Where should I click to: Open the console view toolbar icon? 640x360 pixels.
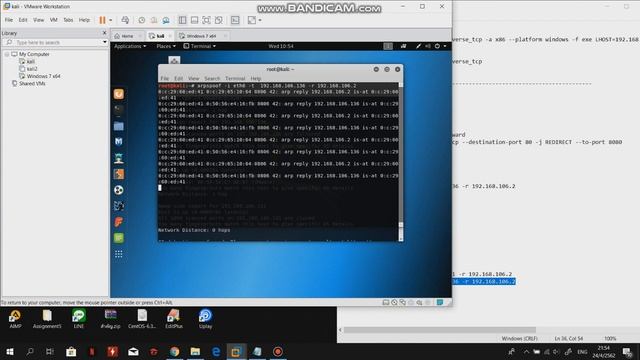[235, 20]
